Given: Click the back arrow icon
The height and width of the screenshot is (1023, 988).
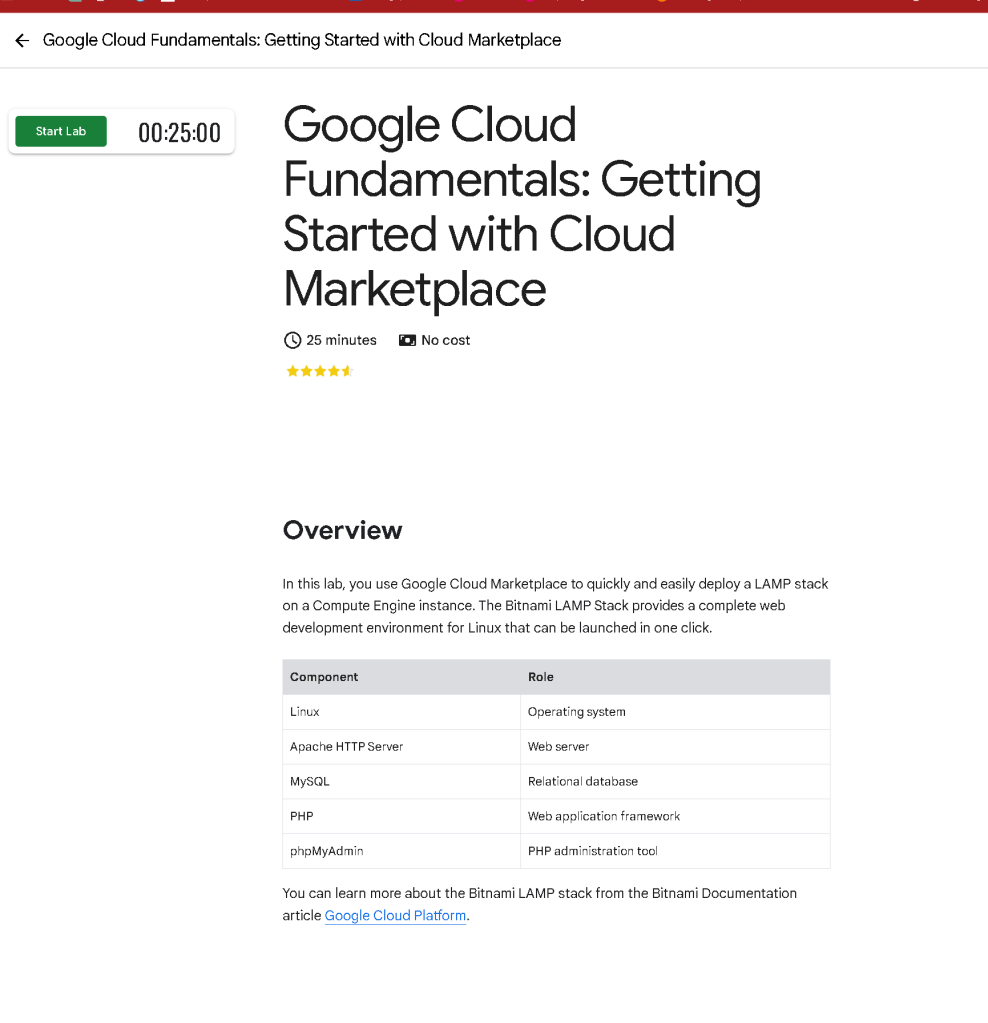Looking at the screenshot, I should coord(22,40).
